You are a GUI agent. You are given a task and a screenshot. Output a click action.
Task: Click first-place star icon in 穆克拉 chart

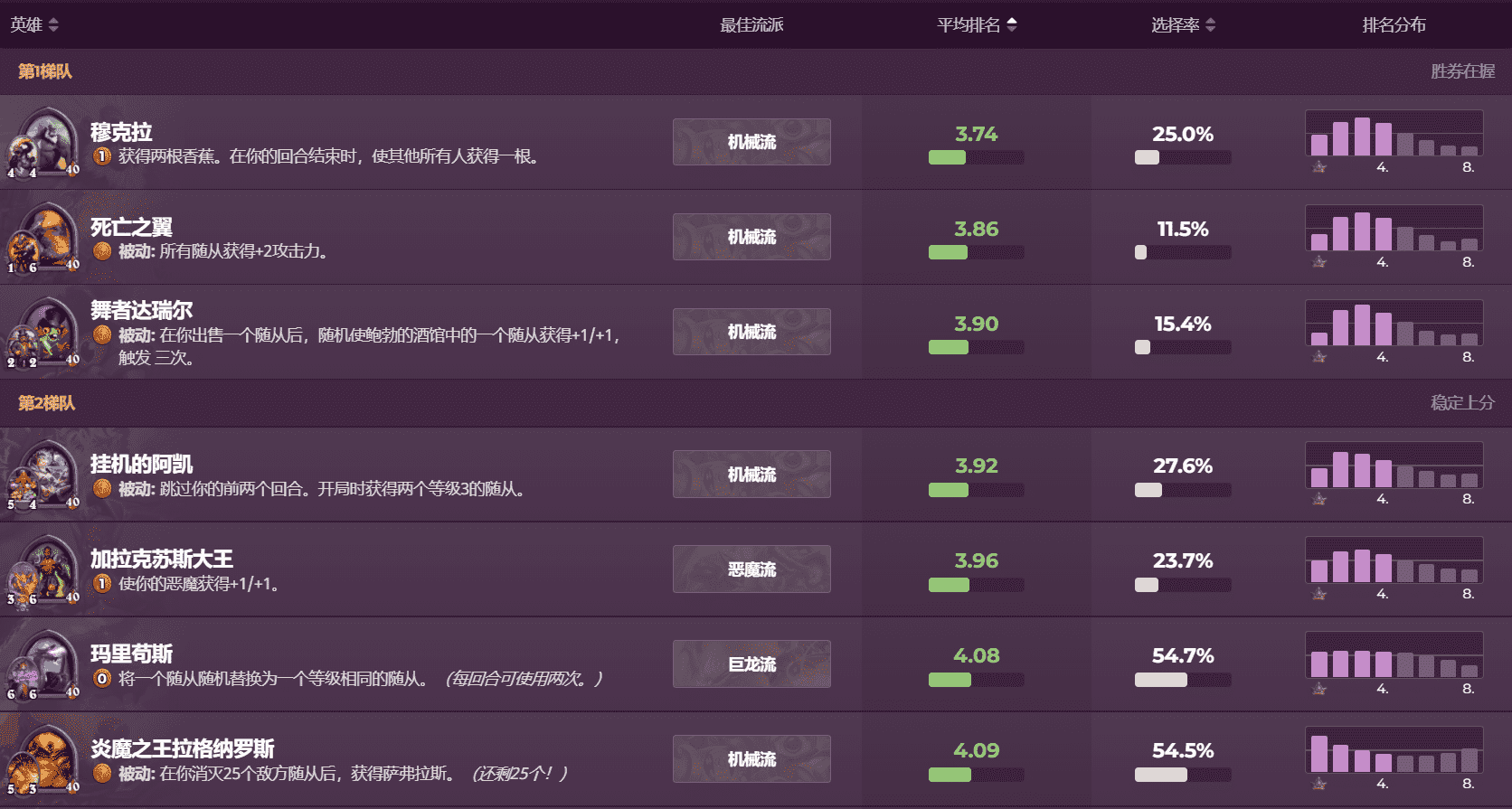click(x=1319, y=167)
